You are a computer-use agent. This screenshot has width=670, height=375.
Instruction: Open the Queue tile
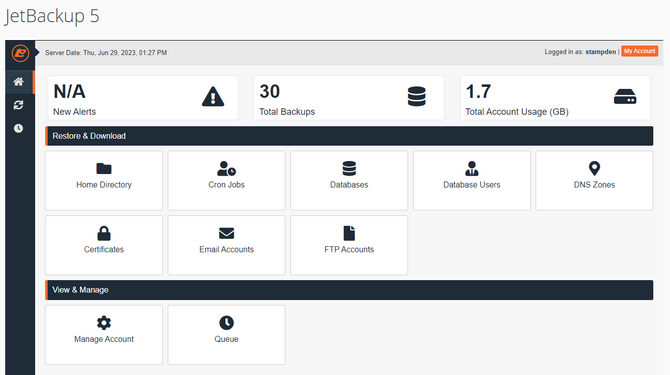pos(226,335)
